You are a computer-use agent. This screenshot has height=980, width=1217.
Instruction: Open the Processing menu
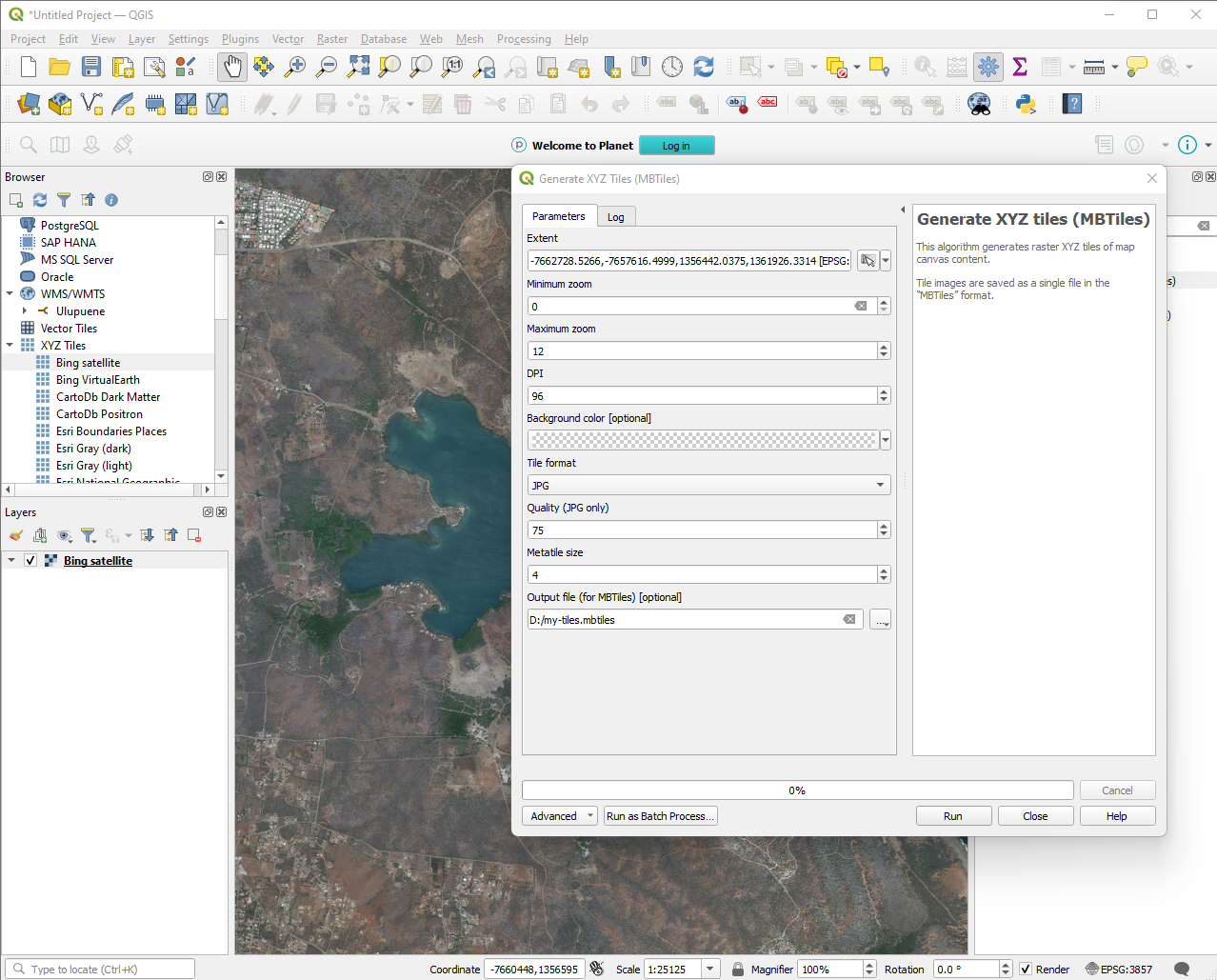524,39
